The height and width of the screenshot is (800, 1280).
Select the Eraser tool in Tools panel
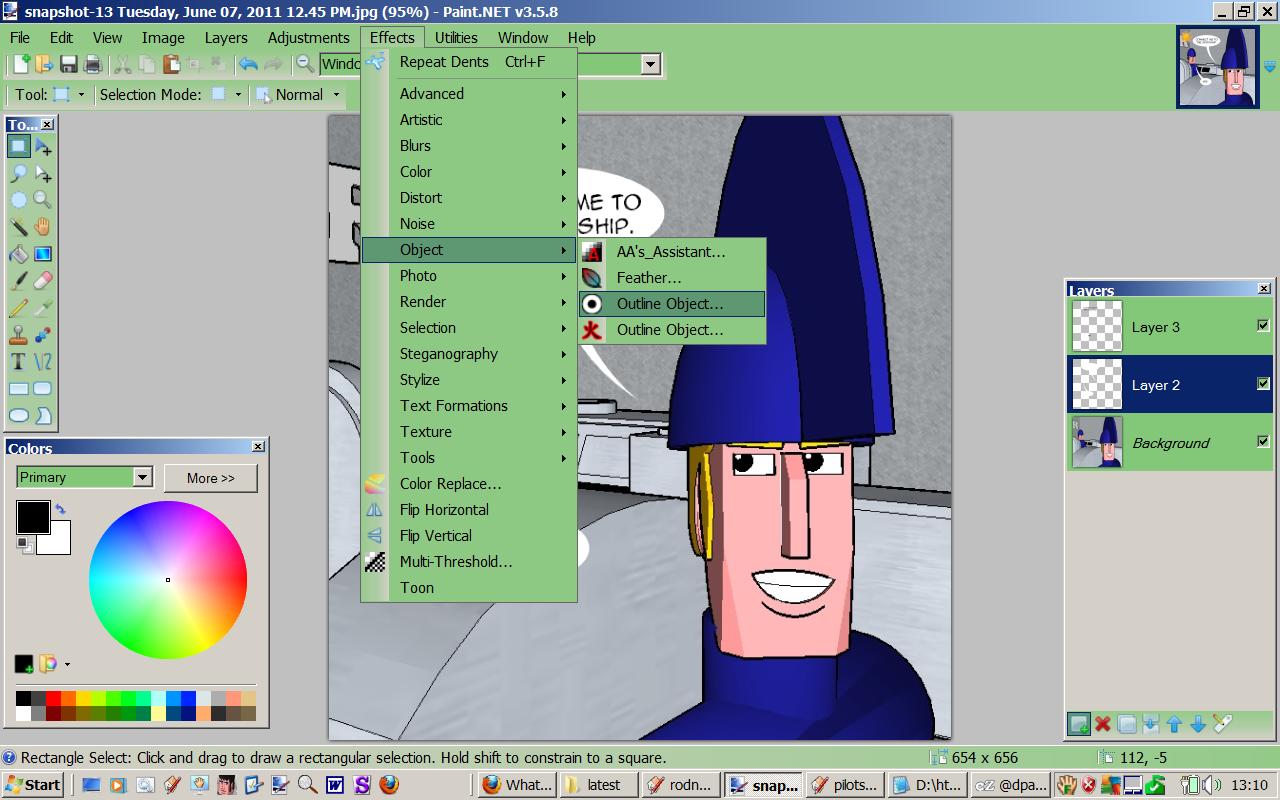click(x=43, y=281)
